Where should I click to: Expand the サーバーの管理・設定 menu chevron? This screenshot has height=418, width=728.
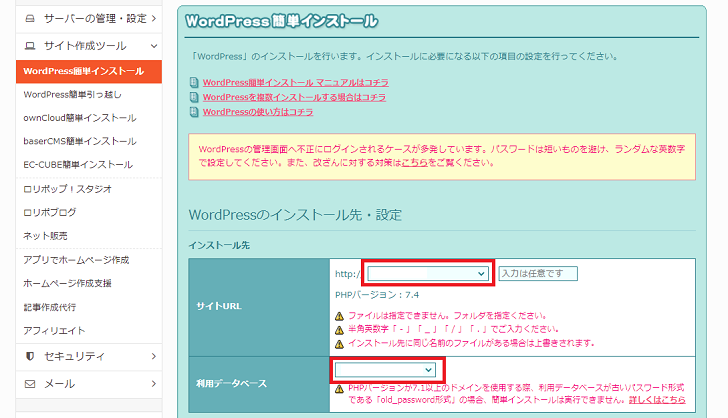point(154,19)
